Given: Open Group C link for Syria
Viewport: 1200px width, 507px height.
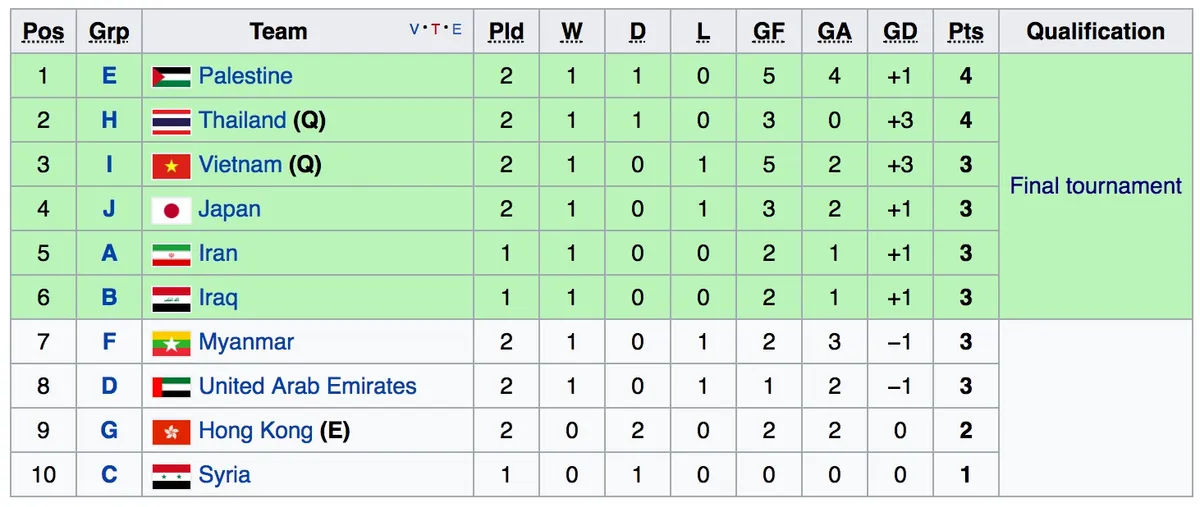Looking at the screenshot, I should tap(109, 475).
